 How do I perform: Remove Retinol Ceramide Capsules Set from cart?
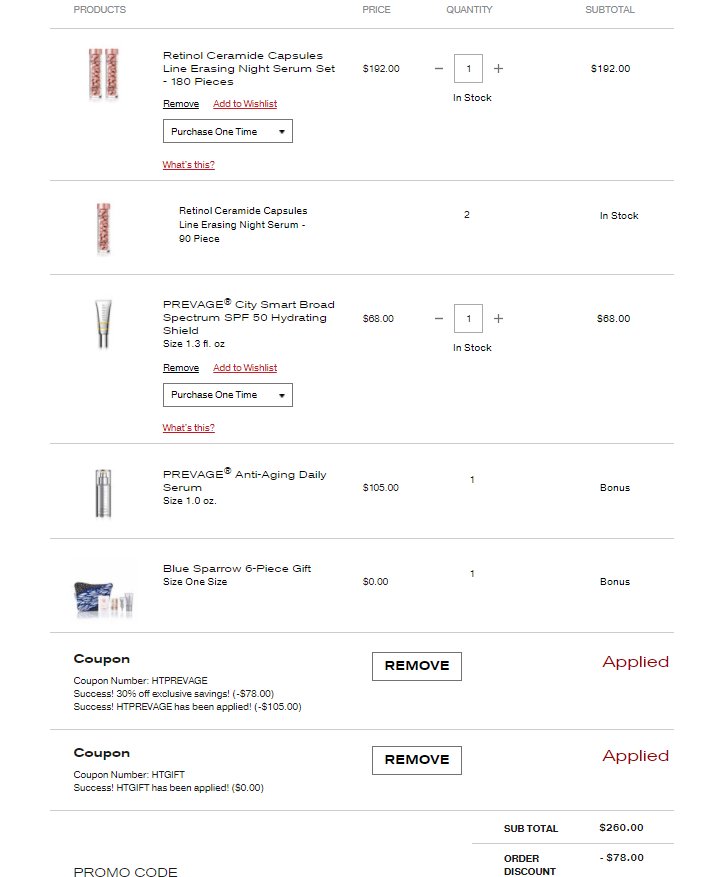coord(181,104)
